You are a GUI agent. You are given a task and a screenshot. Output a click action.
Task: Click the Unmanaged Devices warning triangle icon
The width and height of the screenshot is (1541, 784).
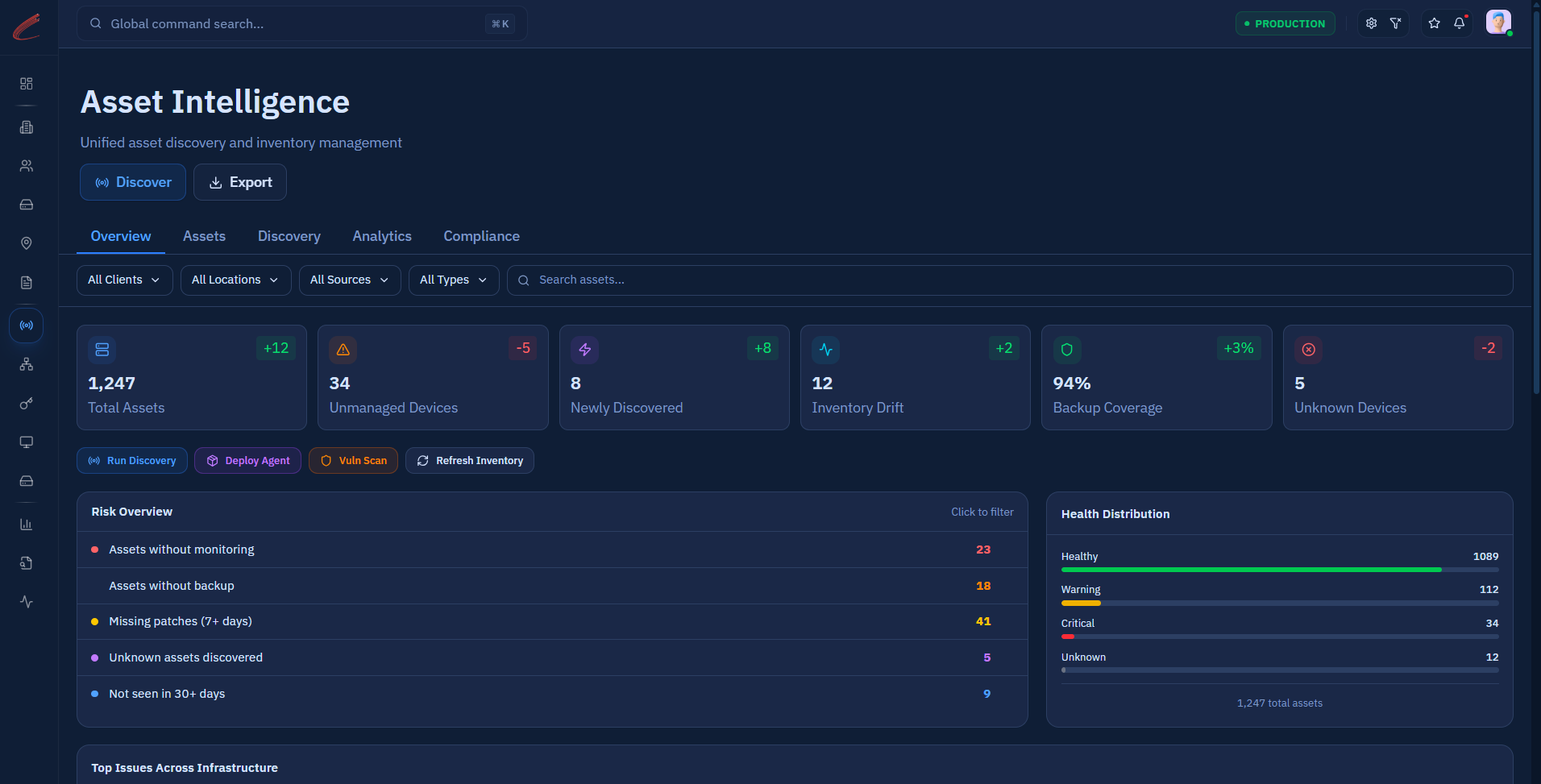tap(343, 350)
